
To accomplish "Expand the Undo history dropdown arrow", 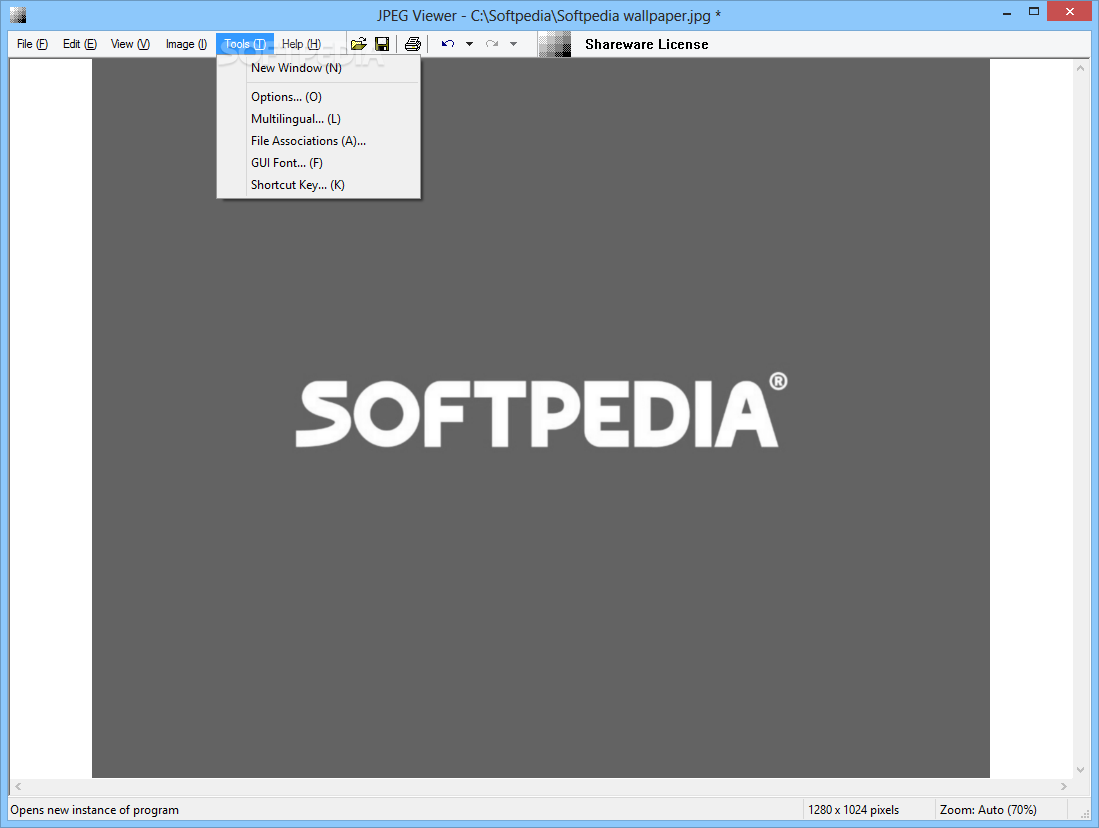I will (x=470, y=44).
